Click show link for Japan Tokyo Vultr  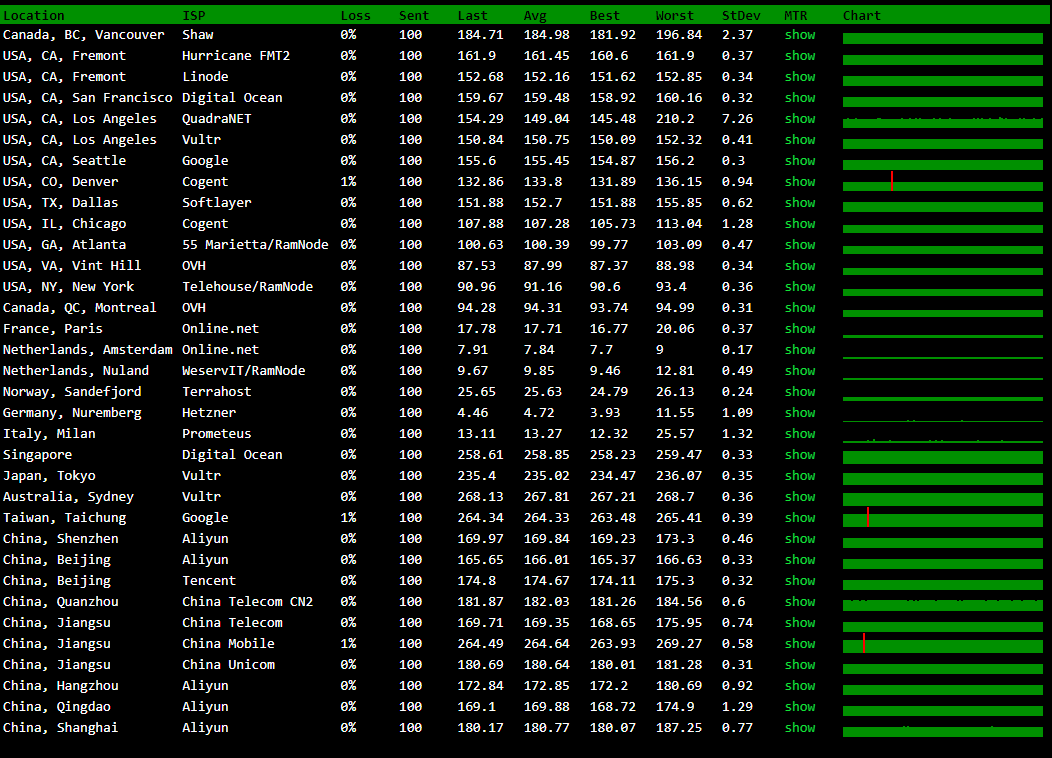[x=799, y=476]
